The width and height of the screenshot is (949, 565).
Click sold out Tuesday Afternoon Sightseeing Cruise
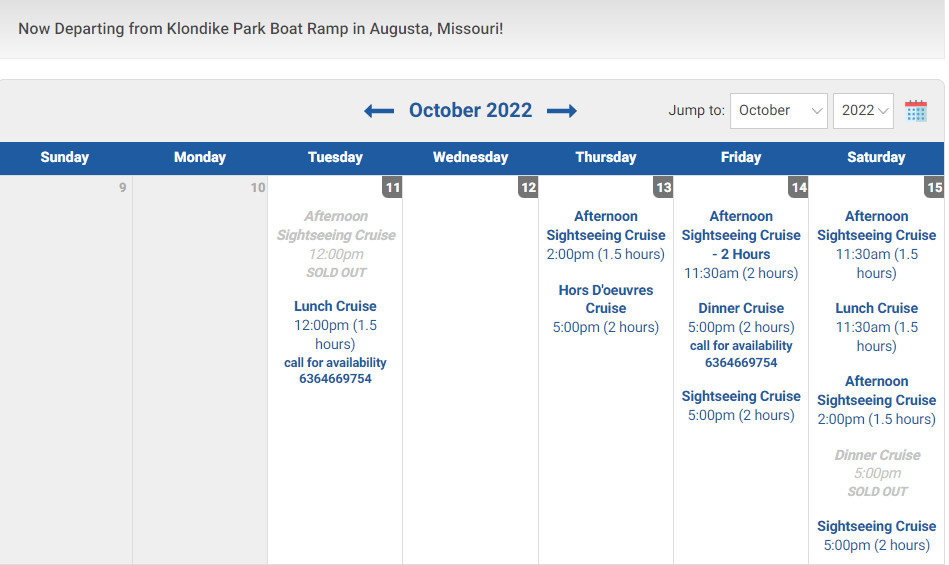click(336, 226)
